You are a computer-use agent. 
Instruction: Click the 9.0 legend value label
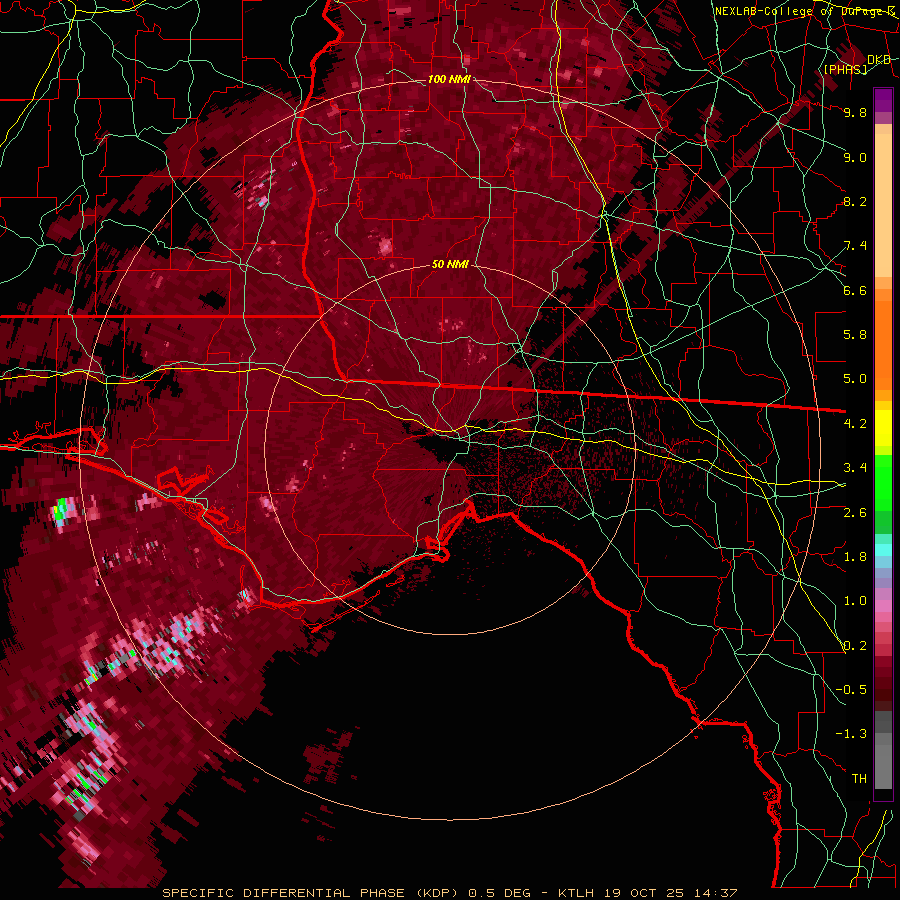(855, 157)
